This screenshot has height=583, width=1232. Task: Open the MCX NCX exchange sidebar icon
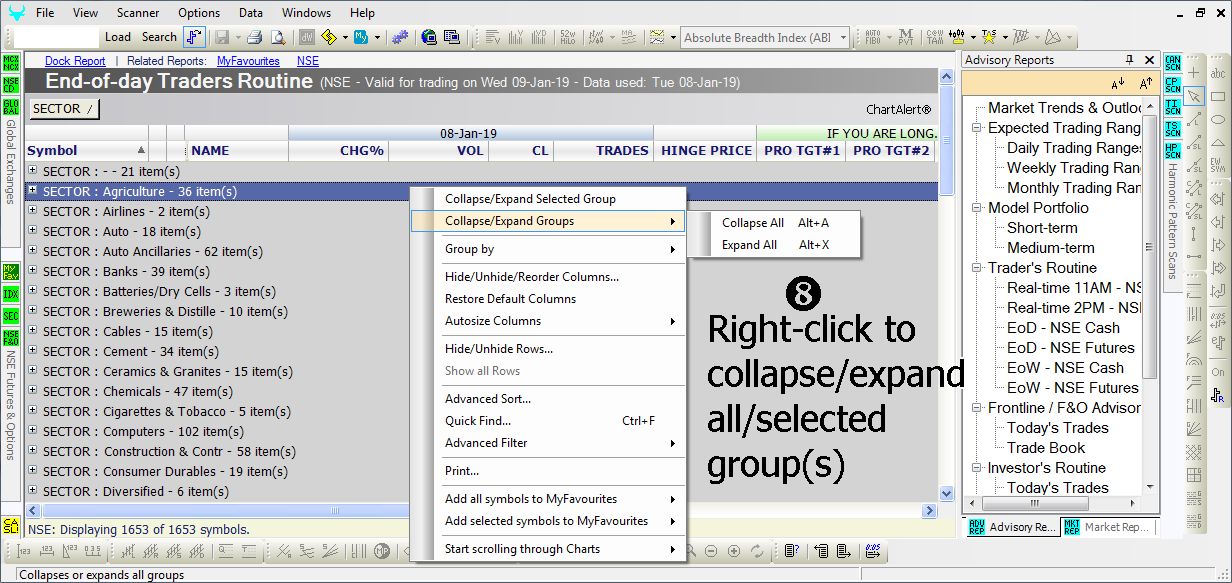tap(11, 64)
